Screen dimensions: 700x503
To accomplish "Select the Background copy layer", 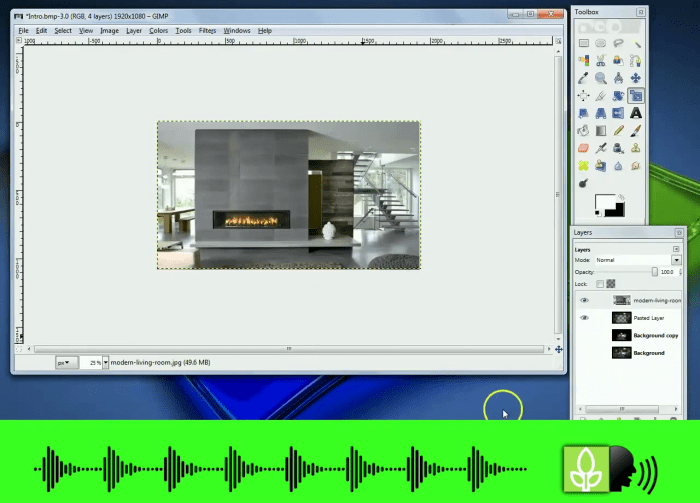I will [655, 335].
